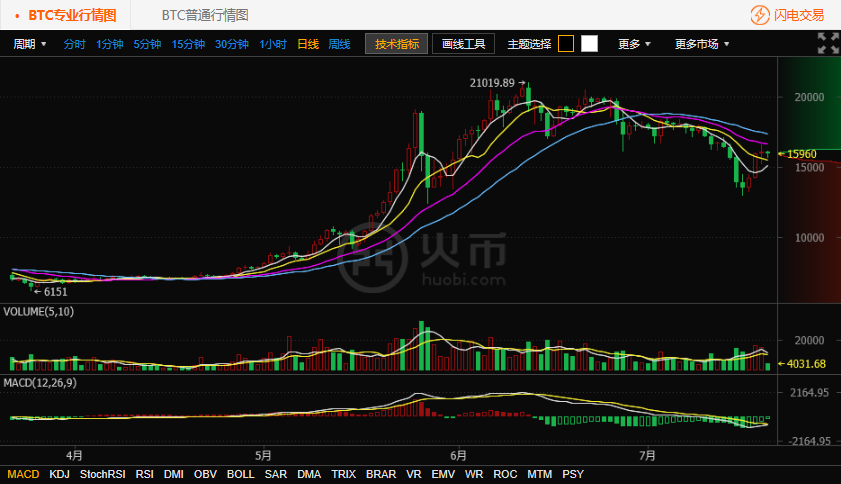841x484 pixels.
Task: Select MACD indicator
Action: point(23,474)
